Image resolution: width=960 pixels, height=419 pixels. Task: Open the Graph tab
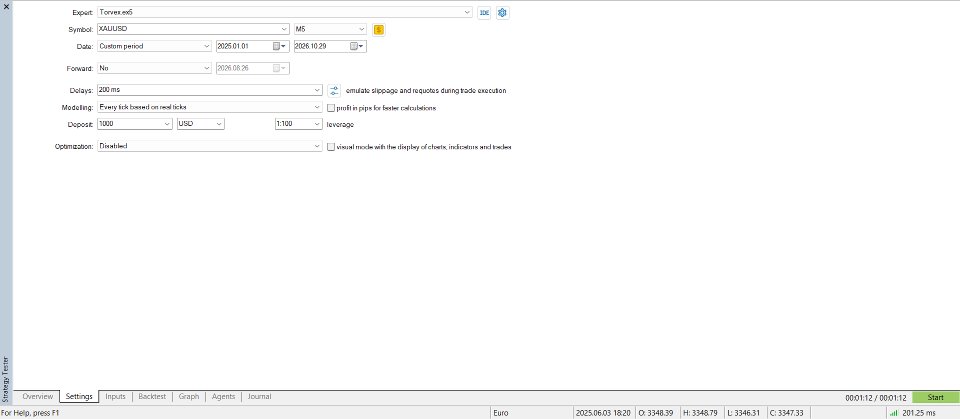[x=189, y=397]
